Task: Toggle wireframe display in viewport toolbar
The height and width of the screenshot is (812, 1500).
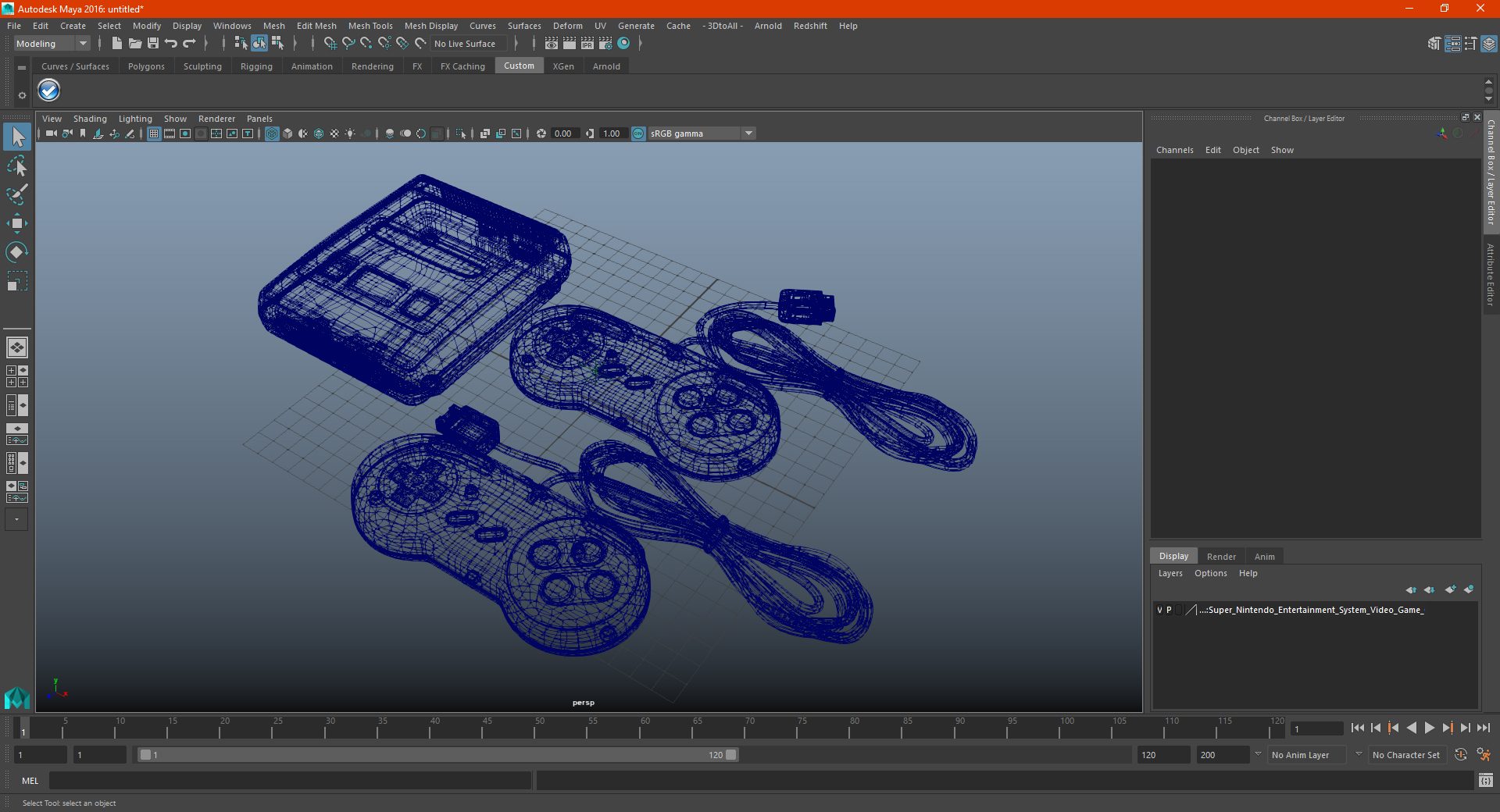Action: point(272,134)
